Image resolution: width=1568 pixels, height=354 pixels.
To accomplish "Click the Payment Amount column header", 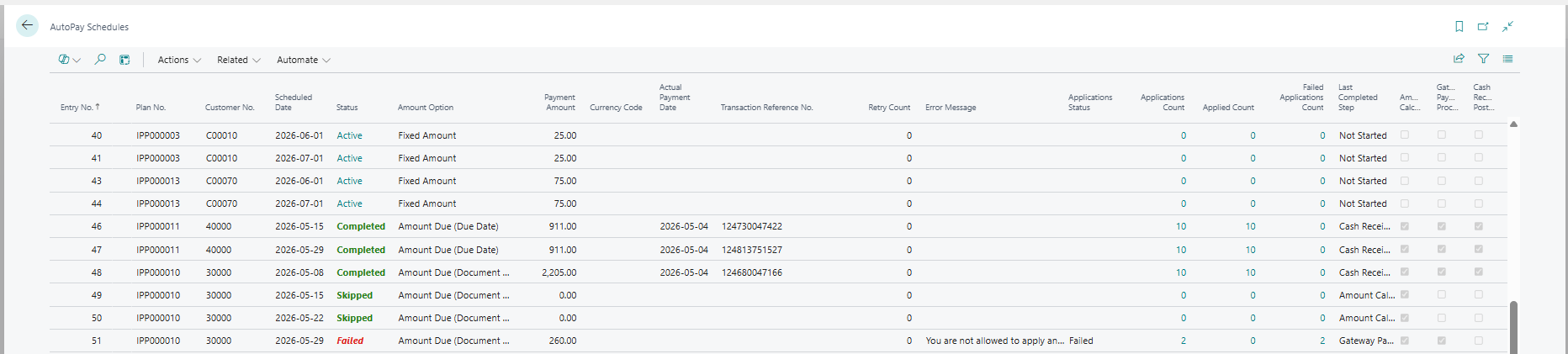I will pos(559,103).
